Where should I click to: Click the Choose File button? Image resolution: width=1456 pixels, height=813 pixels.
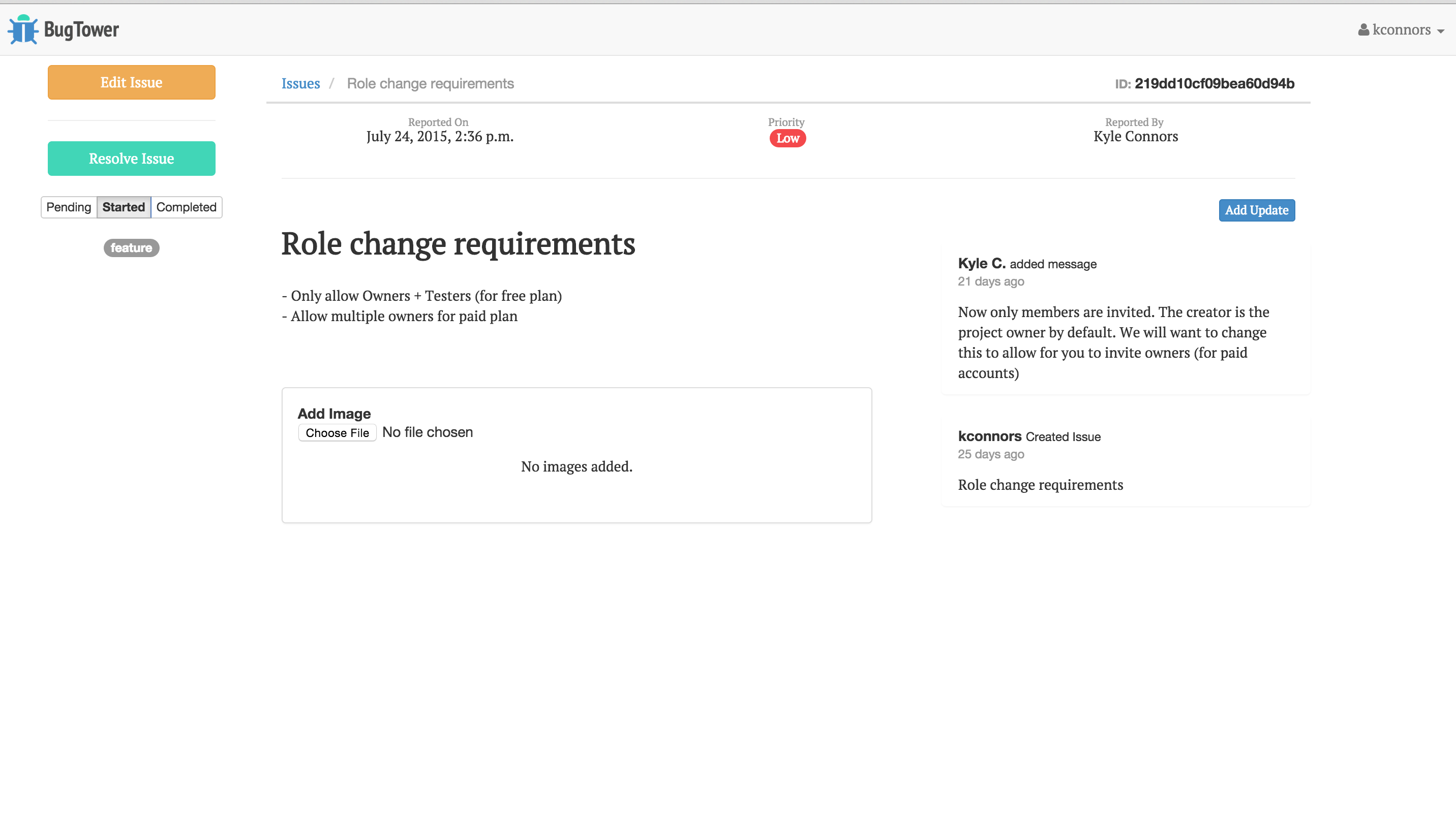click(337, 433)
